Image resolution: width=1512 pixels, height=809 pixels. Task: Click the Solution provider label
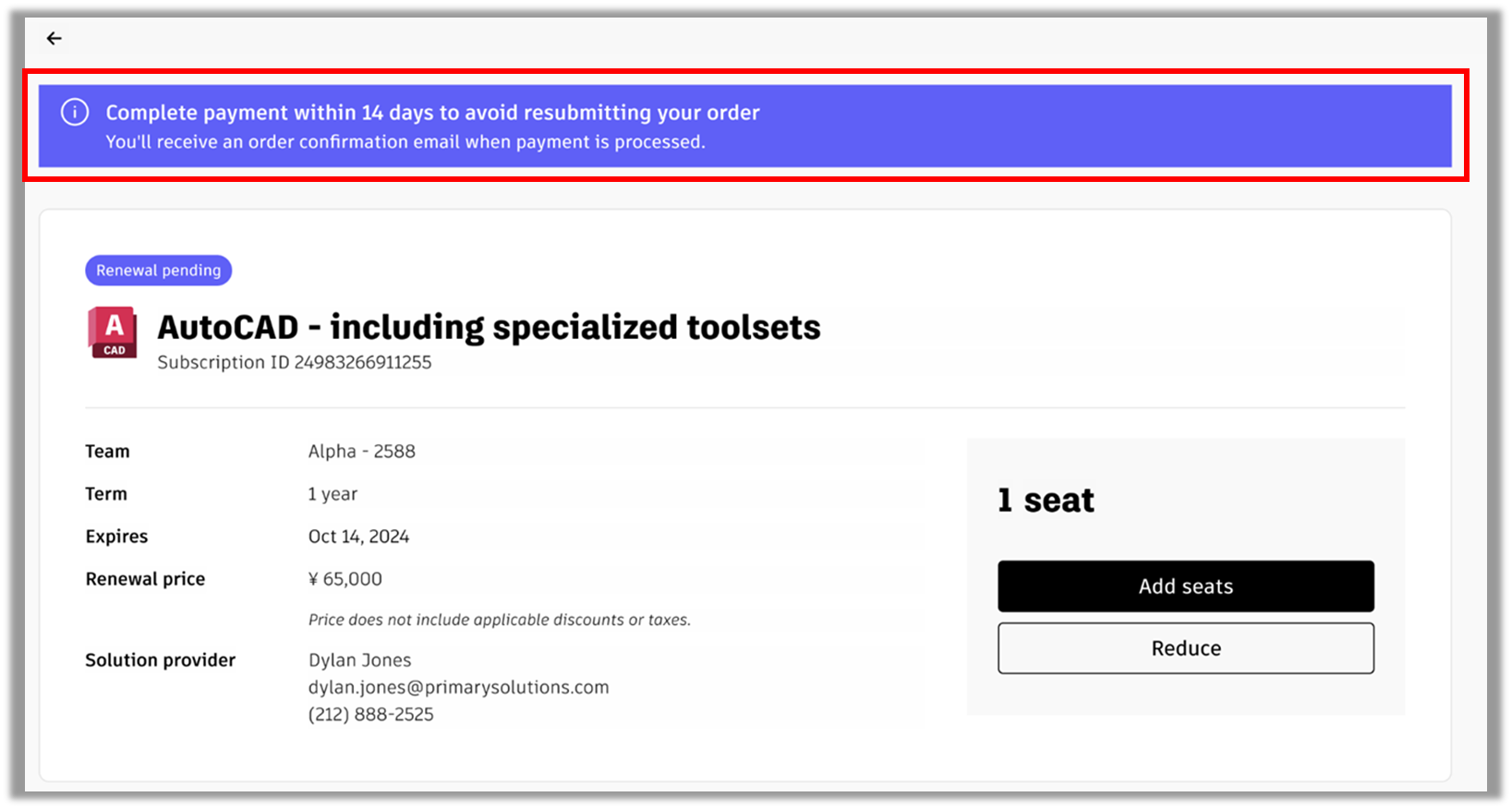point(160,660)
